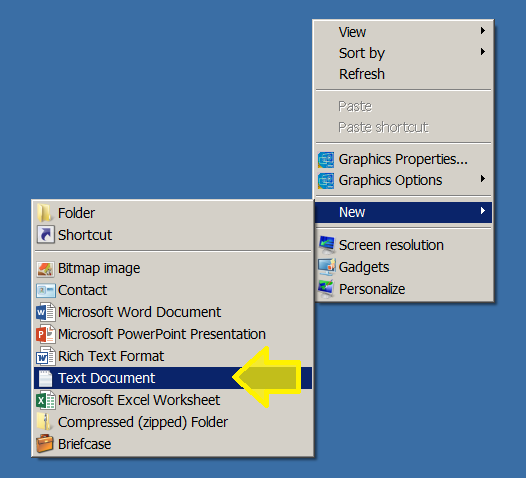Open Screen resolution settings
Viewport: 526px width, 478px height.
point(404,245)
